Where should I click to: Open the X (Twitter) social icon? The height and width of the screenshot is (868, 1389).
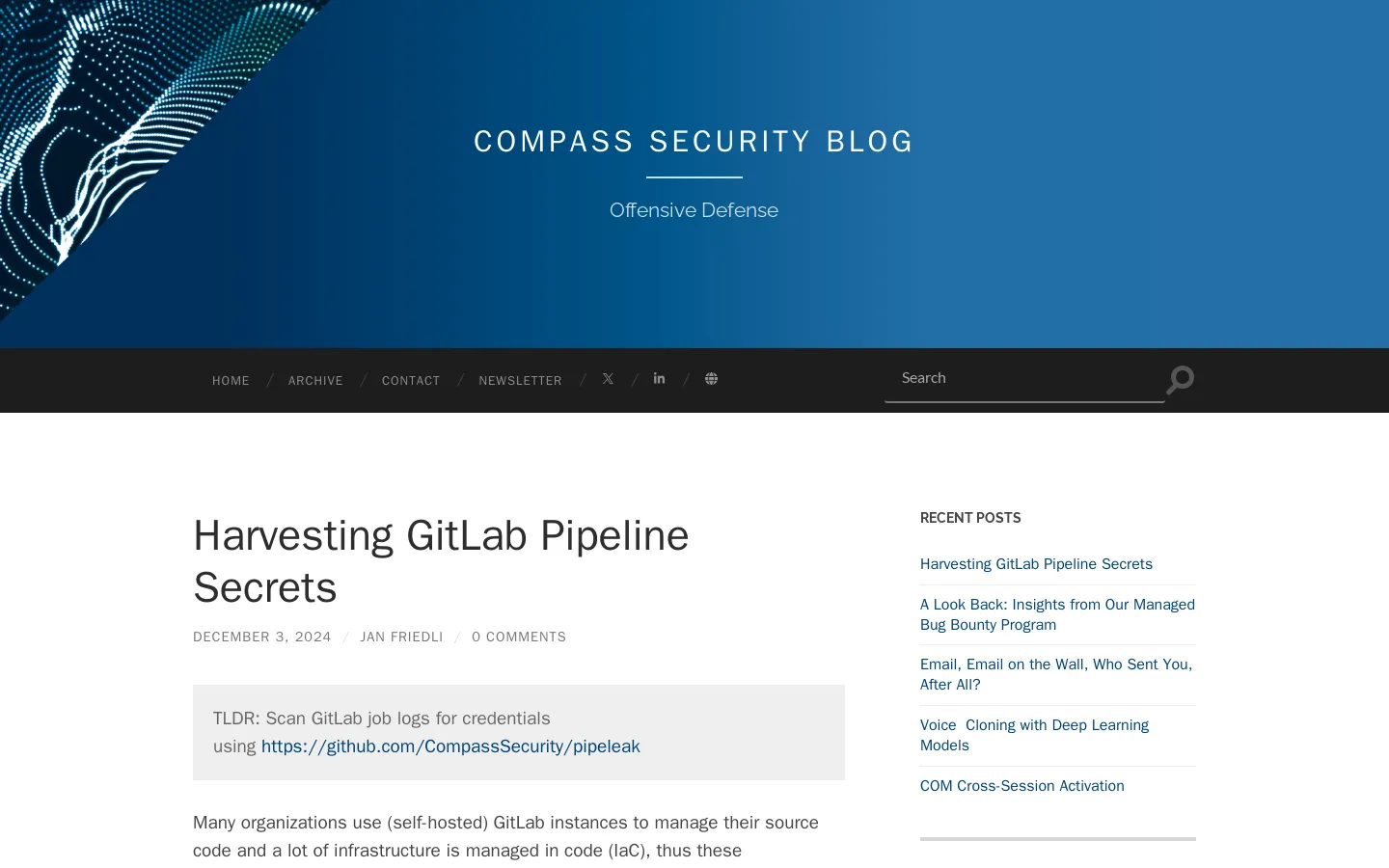pos(608,379)
